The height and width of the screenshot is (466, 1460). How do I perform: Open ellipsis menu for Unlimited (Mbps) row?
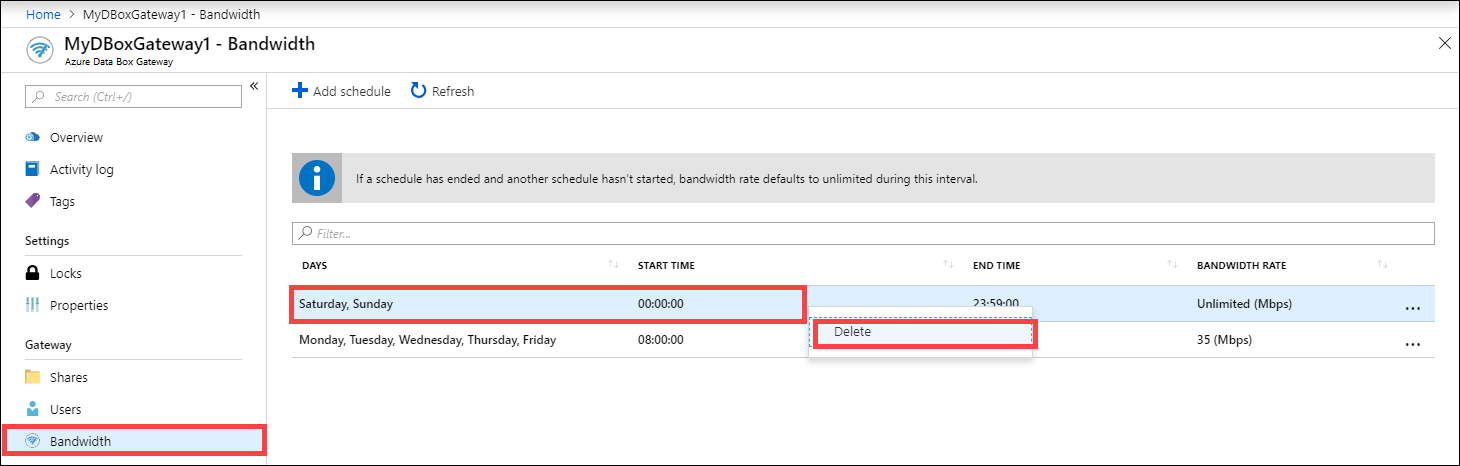(1412, 307)
